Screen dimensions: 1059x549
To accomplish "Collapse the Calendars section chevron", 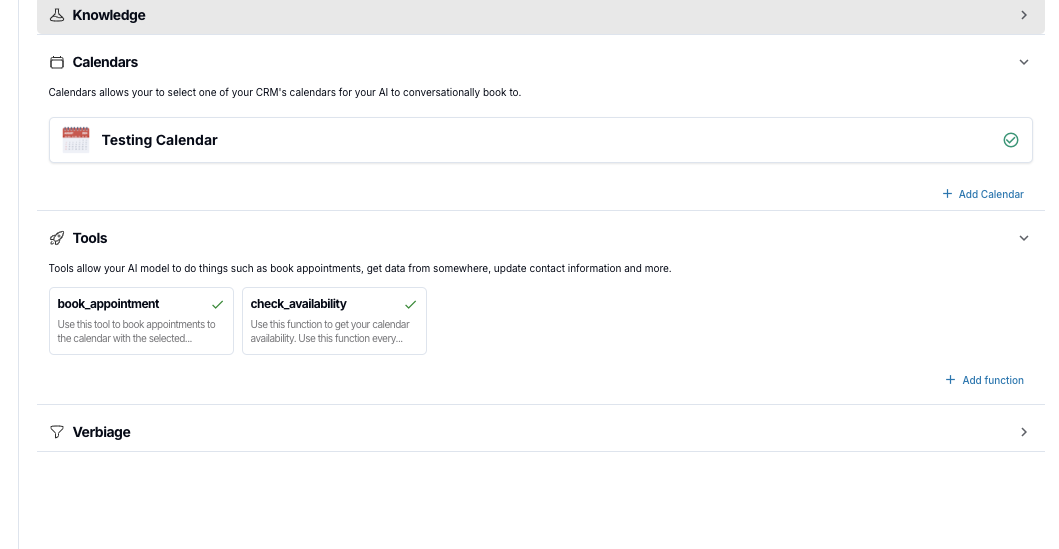I will (1024, 62).
